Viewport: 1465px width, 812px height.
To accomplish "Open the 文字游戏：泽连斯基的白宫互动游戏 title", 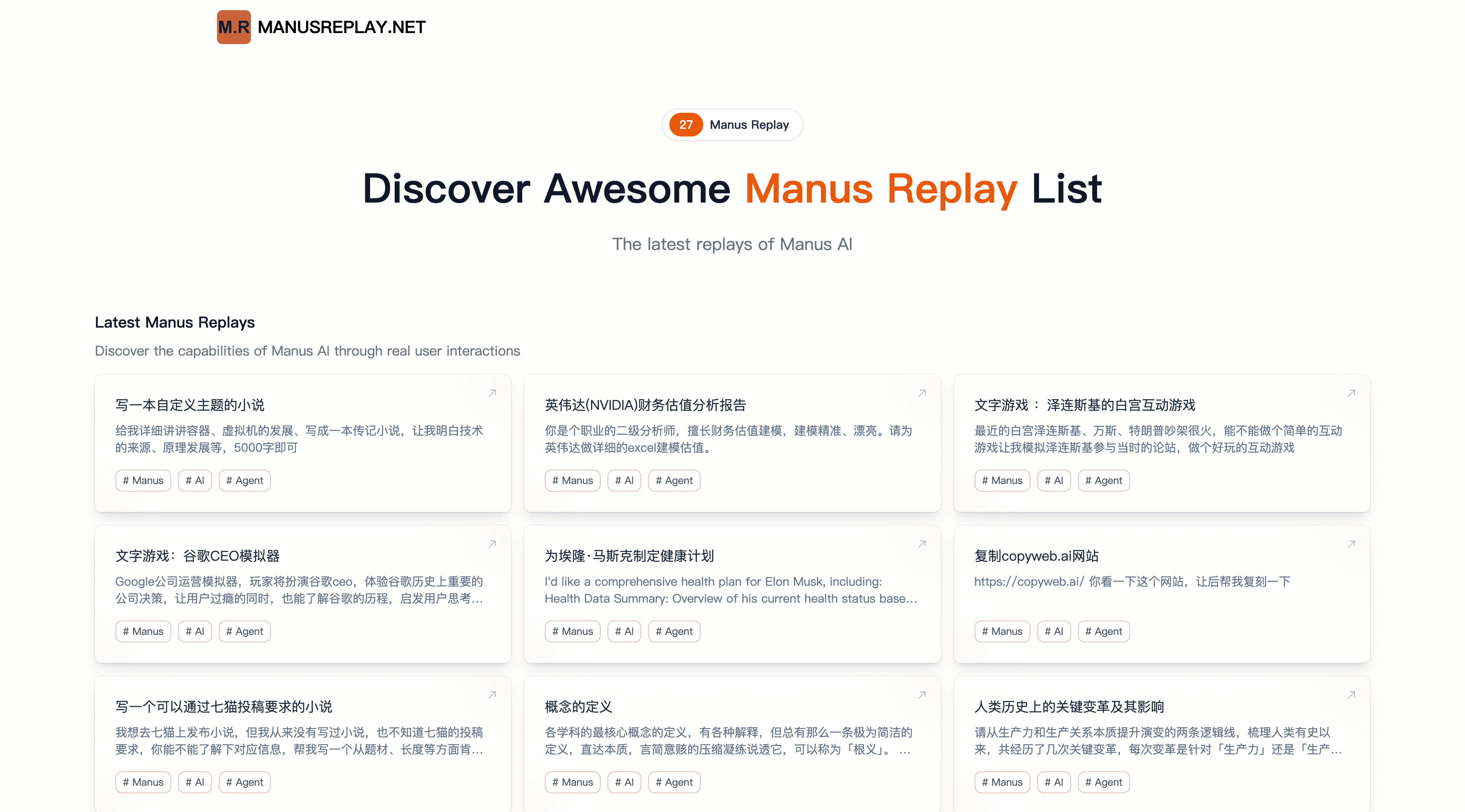I will click(x=1084, y=405).
